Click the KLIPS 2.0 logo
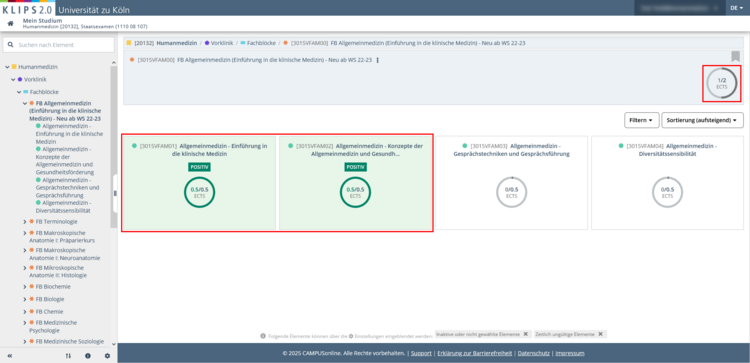The image size is (750, 363). [27, 10]
